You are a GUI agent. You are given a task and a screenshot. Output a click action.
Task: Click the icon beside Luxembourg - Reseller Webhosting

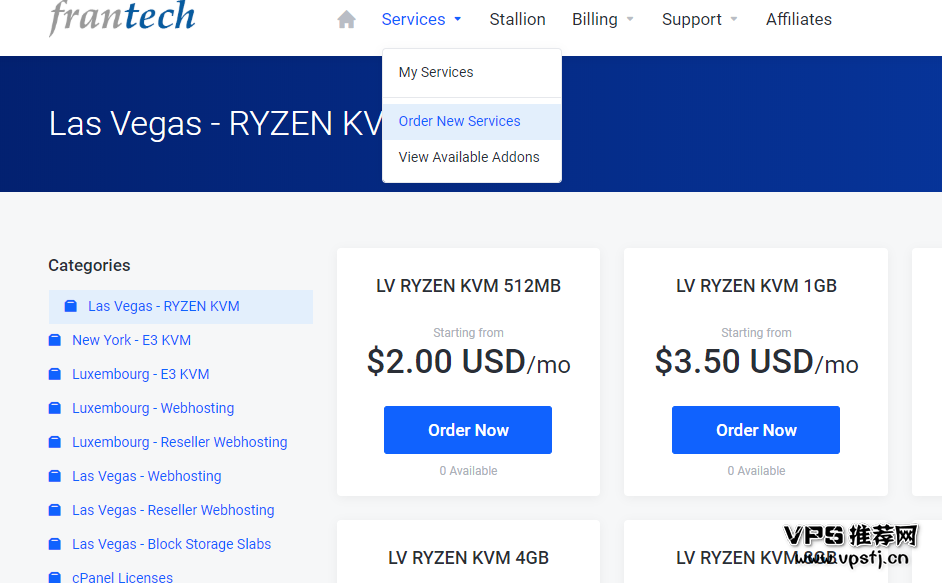pos(55,442)
